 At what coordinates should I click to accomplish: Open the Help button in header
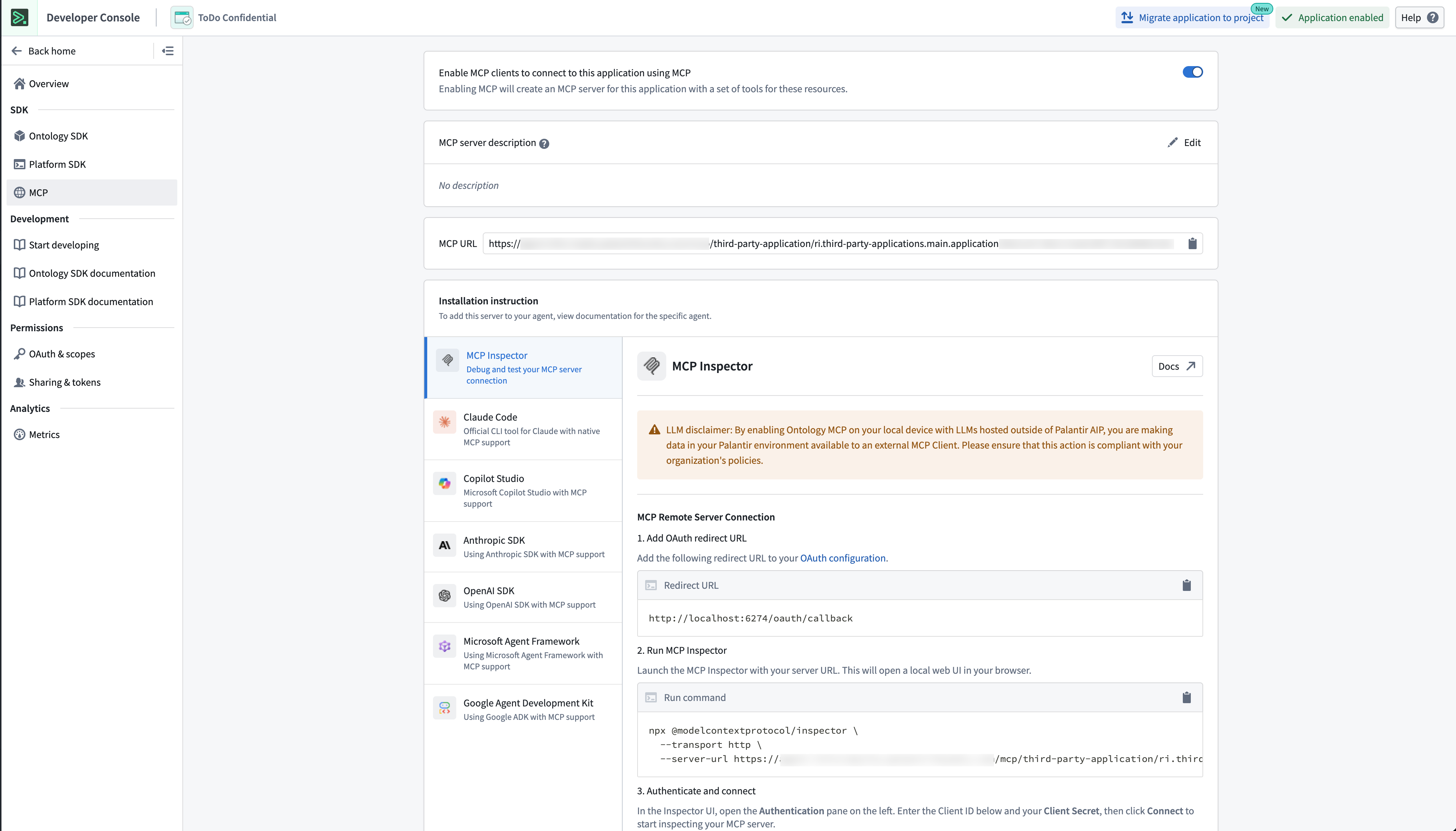1419,18
